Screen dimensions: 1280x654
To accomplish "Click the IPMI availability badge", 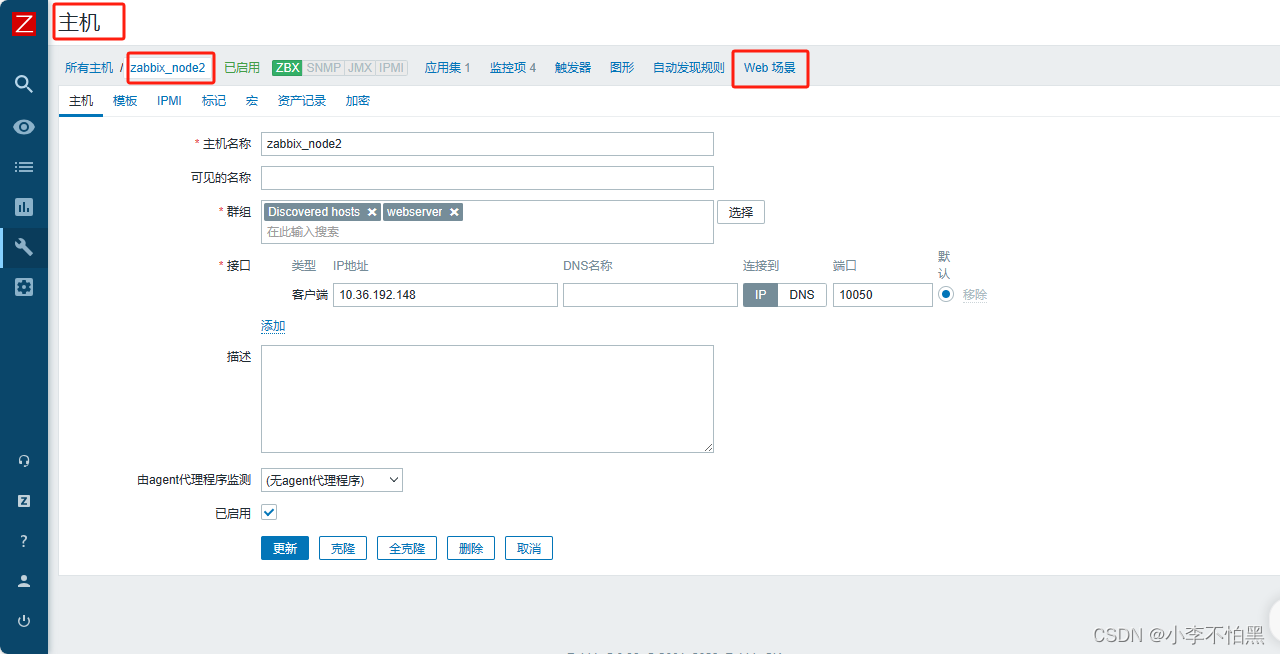I will [392, 68].
